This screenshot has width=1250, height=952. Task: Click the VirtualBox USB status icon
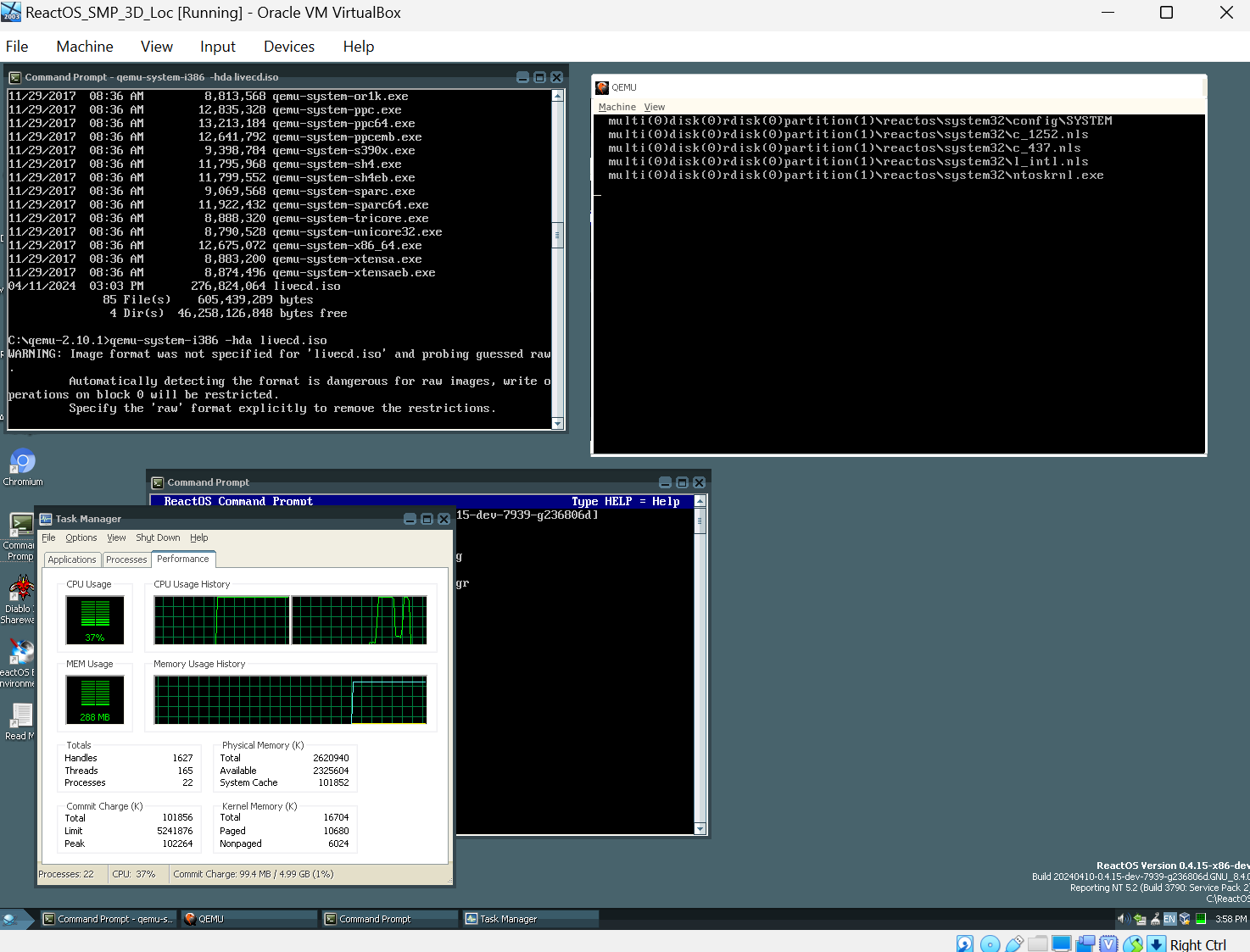(x=1013, y=944)
